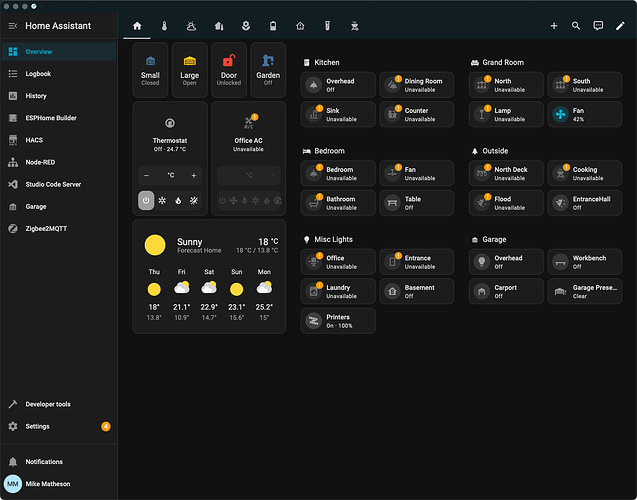
Task: Decrease Thermostat temperature with minus
Action: 147,175
